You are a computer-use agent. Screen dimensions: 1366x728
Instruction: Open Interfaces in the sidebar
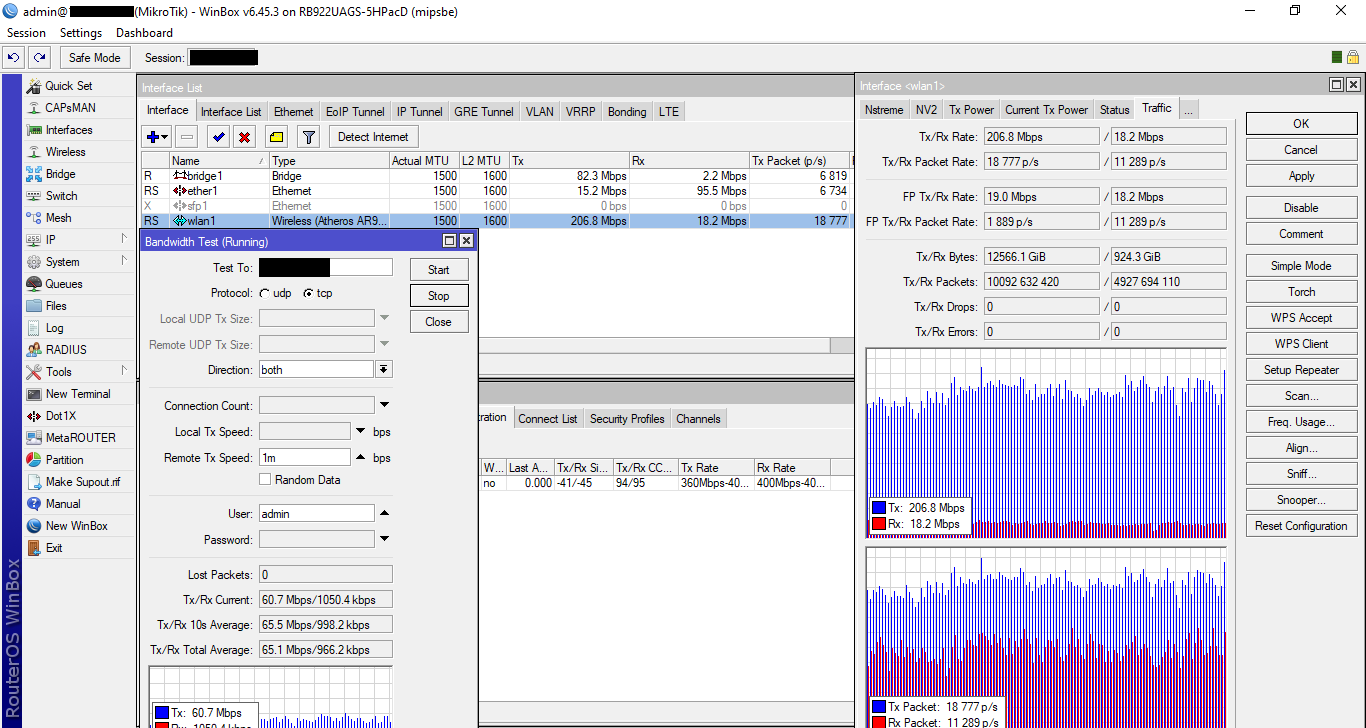pyautogui.click(x=68, y=130)
